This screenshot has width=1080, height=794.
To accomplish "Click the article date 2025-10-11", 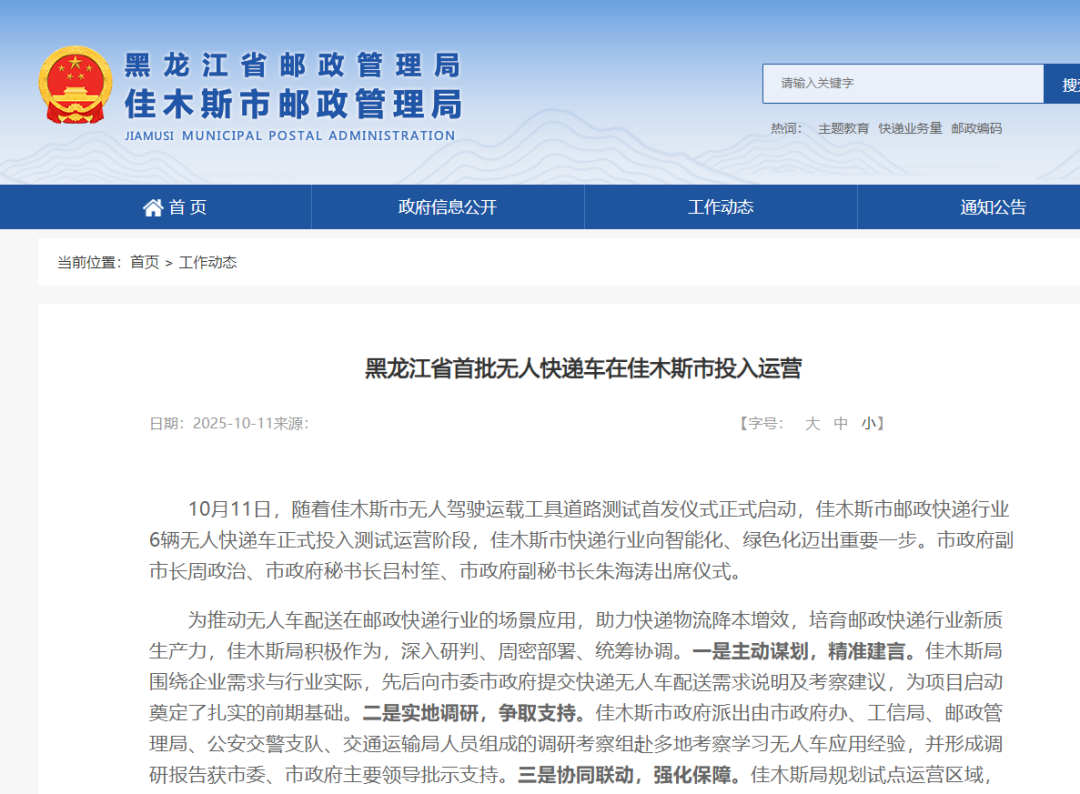I will 233,423.
